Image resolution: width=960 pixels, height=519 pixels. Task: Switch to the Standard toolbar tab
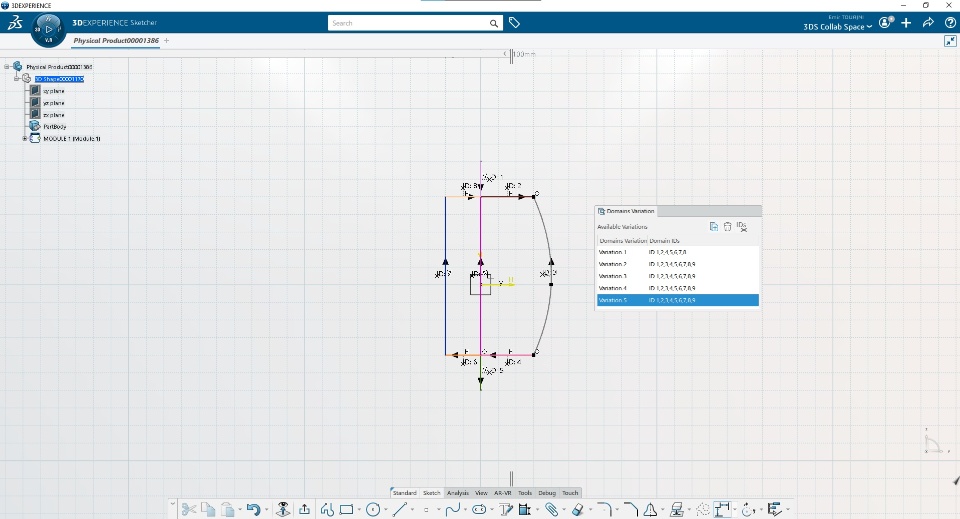(x=404, y=493)
